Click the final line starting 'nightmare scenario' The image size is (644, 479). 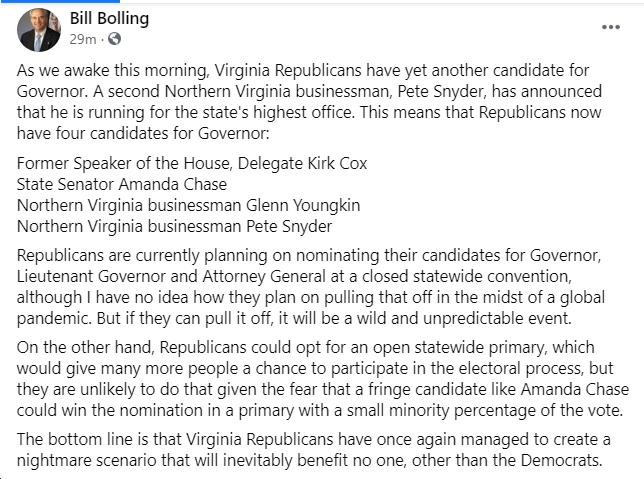310,461
